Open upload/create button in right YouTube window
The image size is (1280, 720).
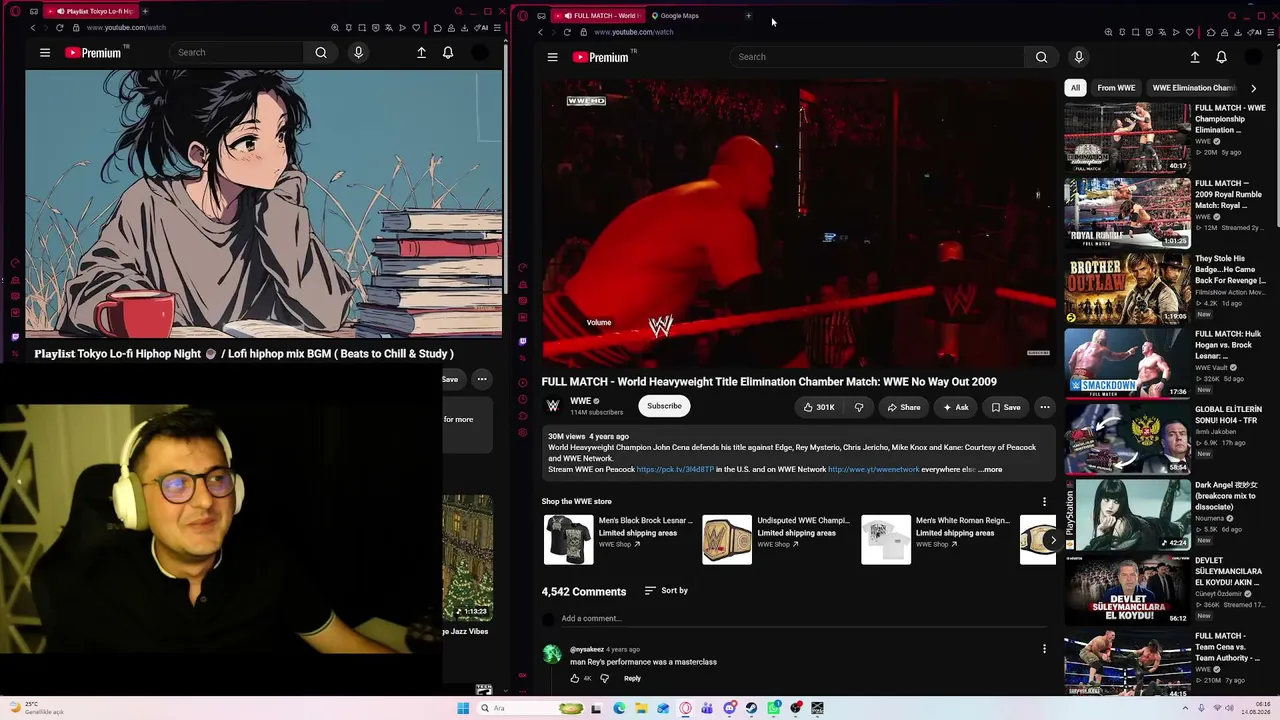(x=1194, y=57)
